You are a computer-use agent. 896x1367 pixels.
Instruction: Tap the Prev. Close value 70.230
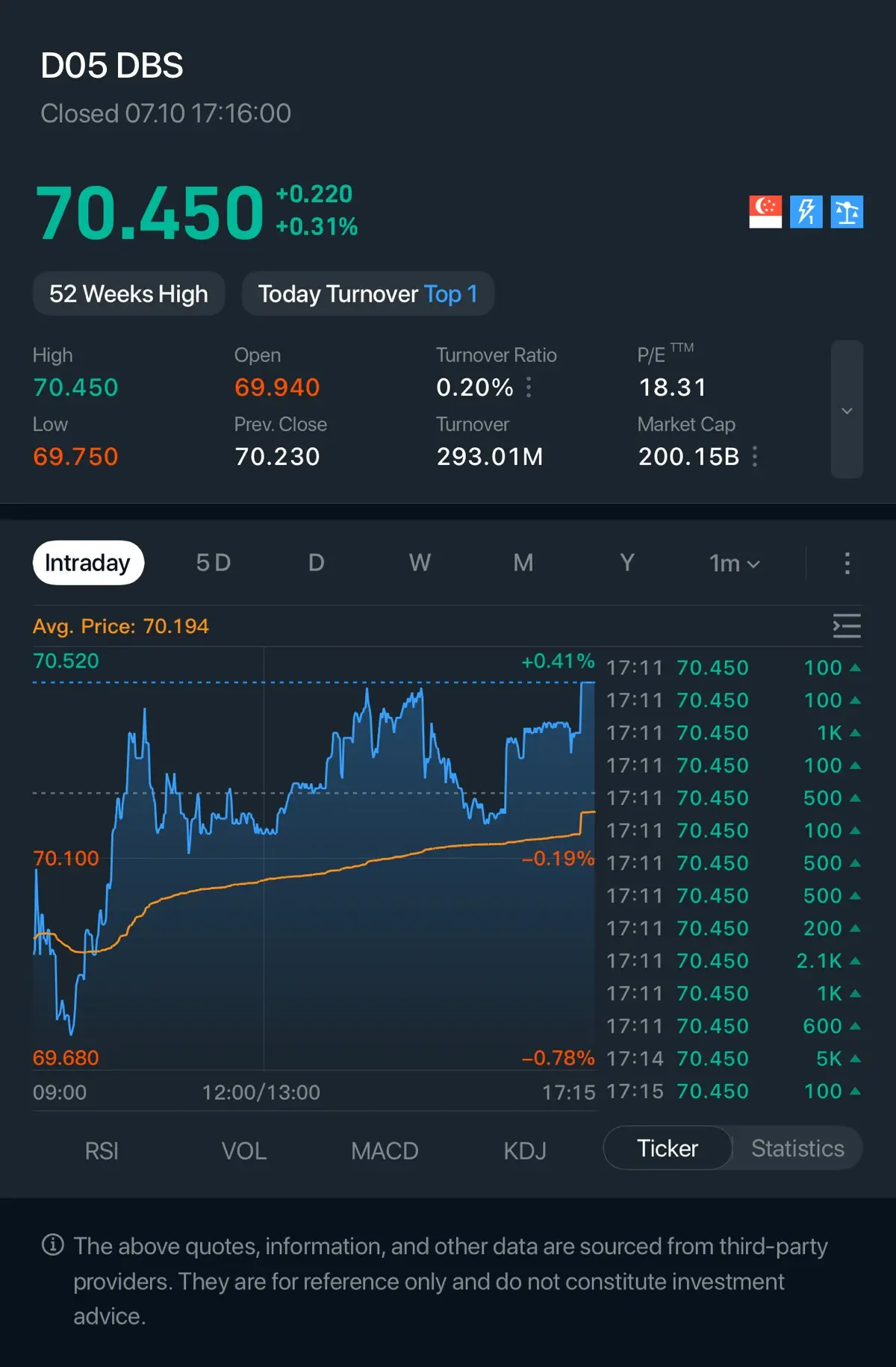(x=277, y=456)
